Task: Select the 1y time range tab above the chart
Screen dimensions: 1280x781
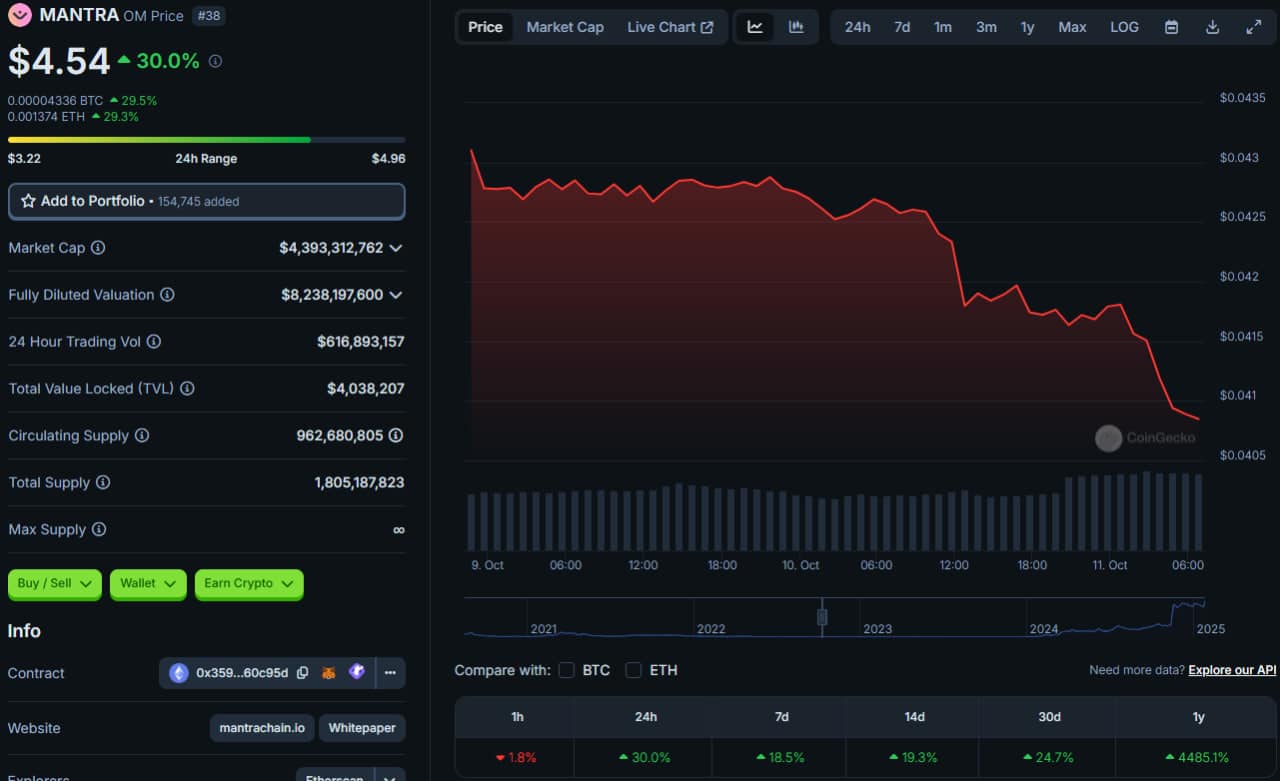Action: point(1028,27)
